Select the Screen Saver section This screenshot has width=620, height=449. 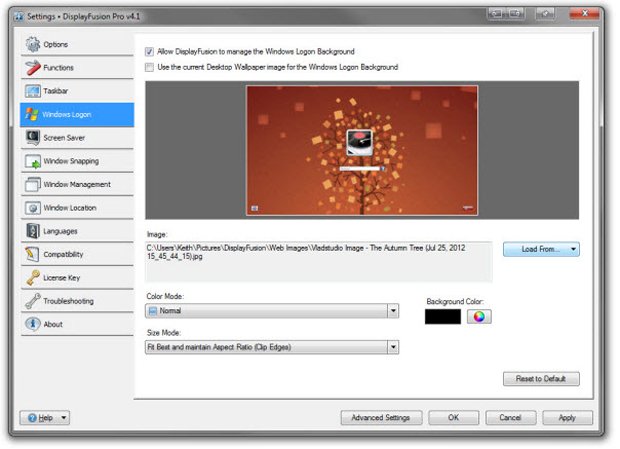(x=77, y=138)
